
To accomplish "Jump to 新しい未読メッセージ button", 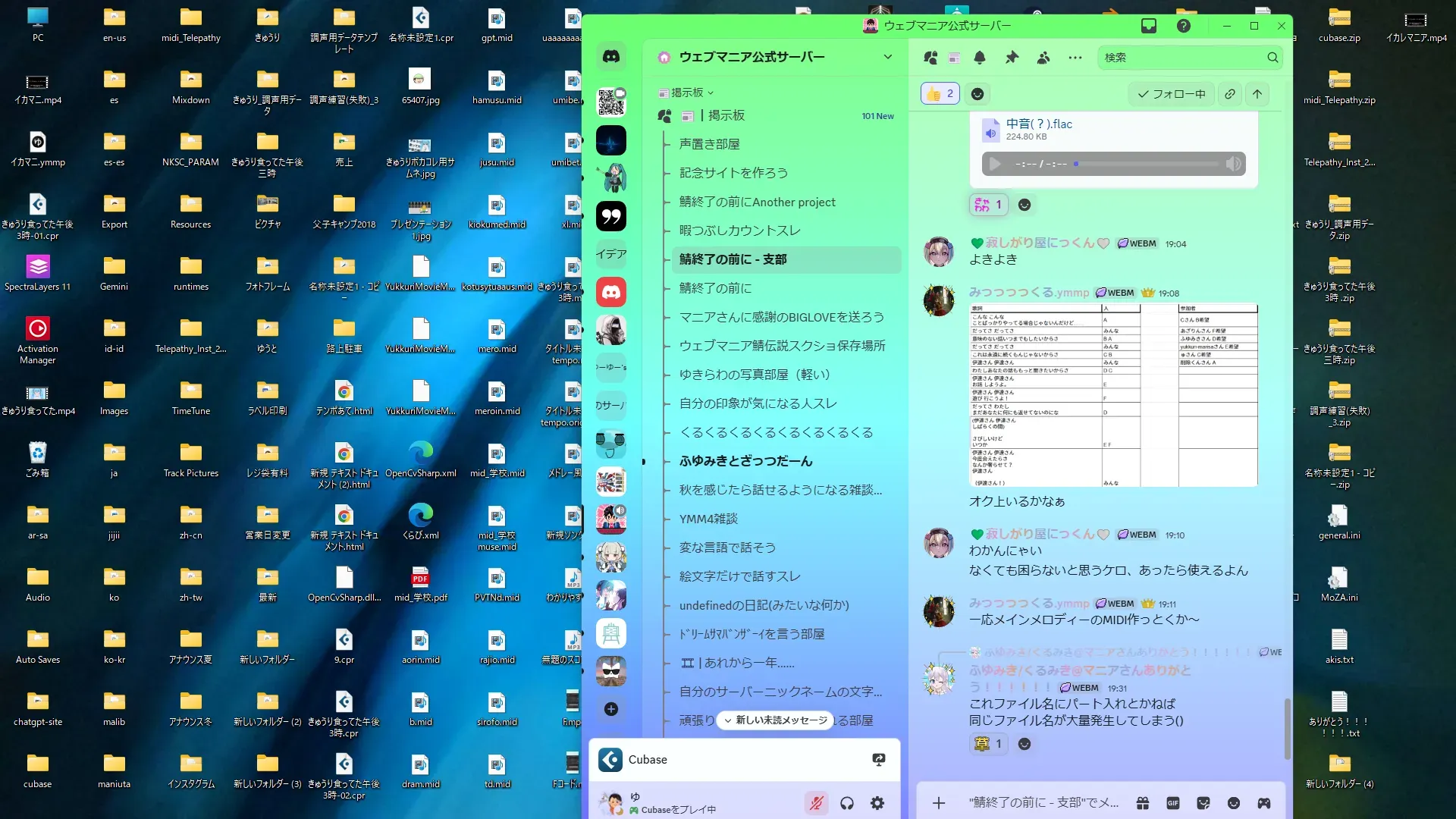I will coord(775,720).
